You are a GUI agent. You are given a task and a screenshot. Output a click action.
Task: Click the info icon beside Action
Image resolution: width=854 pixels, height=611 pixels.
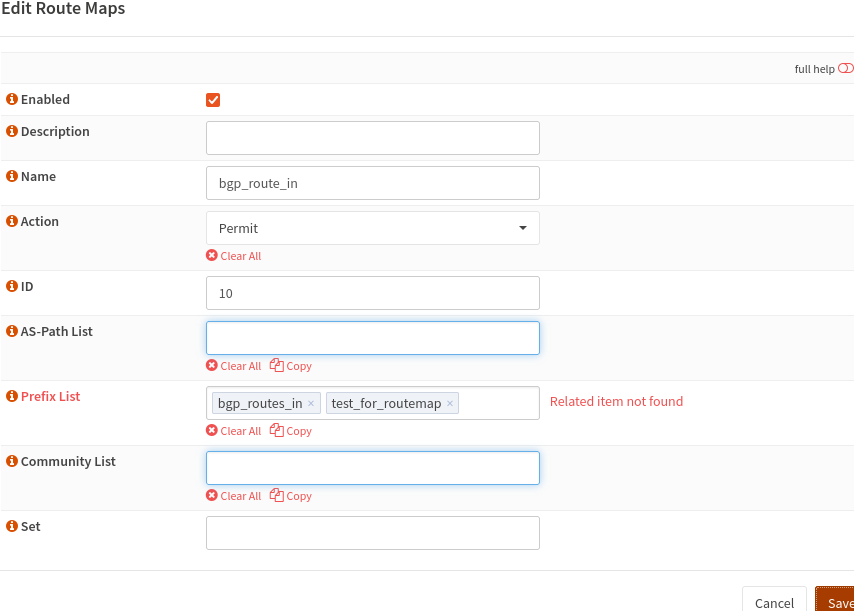coord(11,221)
